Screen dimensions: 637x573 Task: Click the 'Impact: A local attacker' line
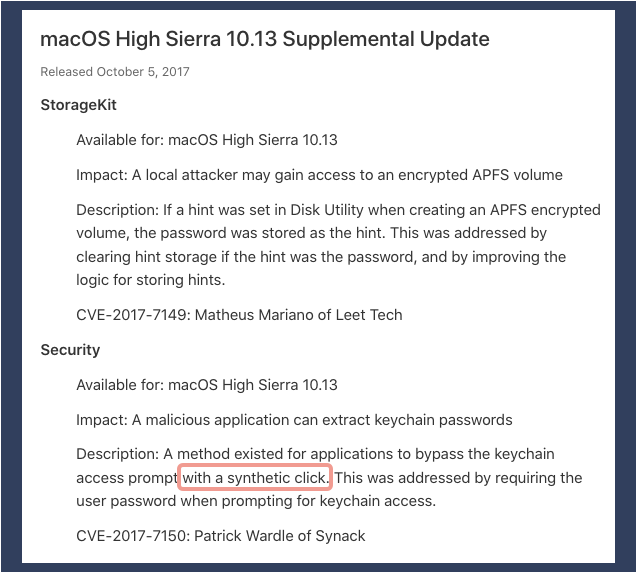[x=319, y=175]
